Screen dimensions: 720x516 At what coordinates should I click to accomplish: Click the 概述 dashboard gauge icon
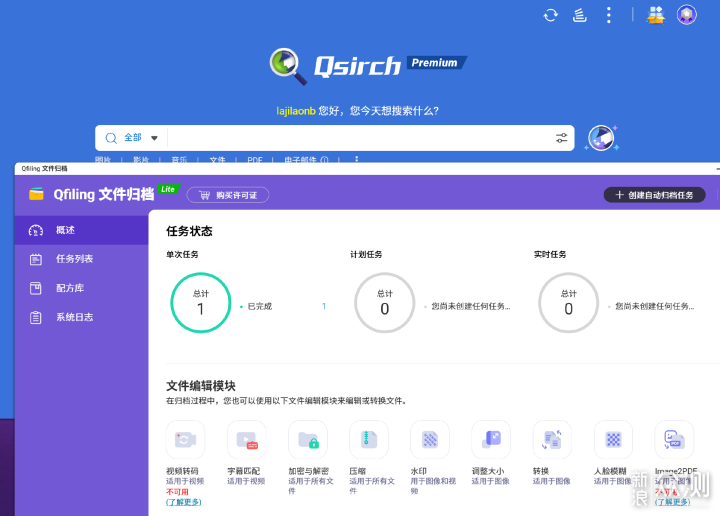pyautogui.click(x=36, y=230)
